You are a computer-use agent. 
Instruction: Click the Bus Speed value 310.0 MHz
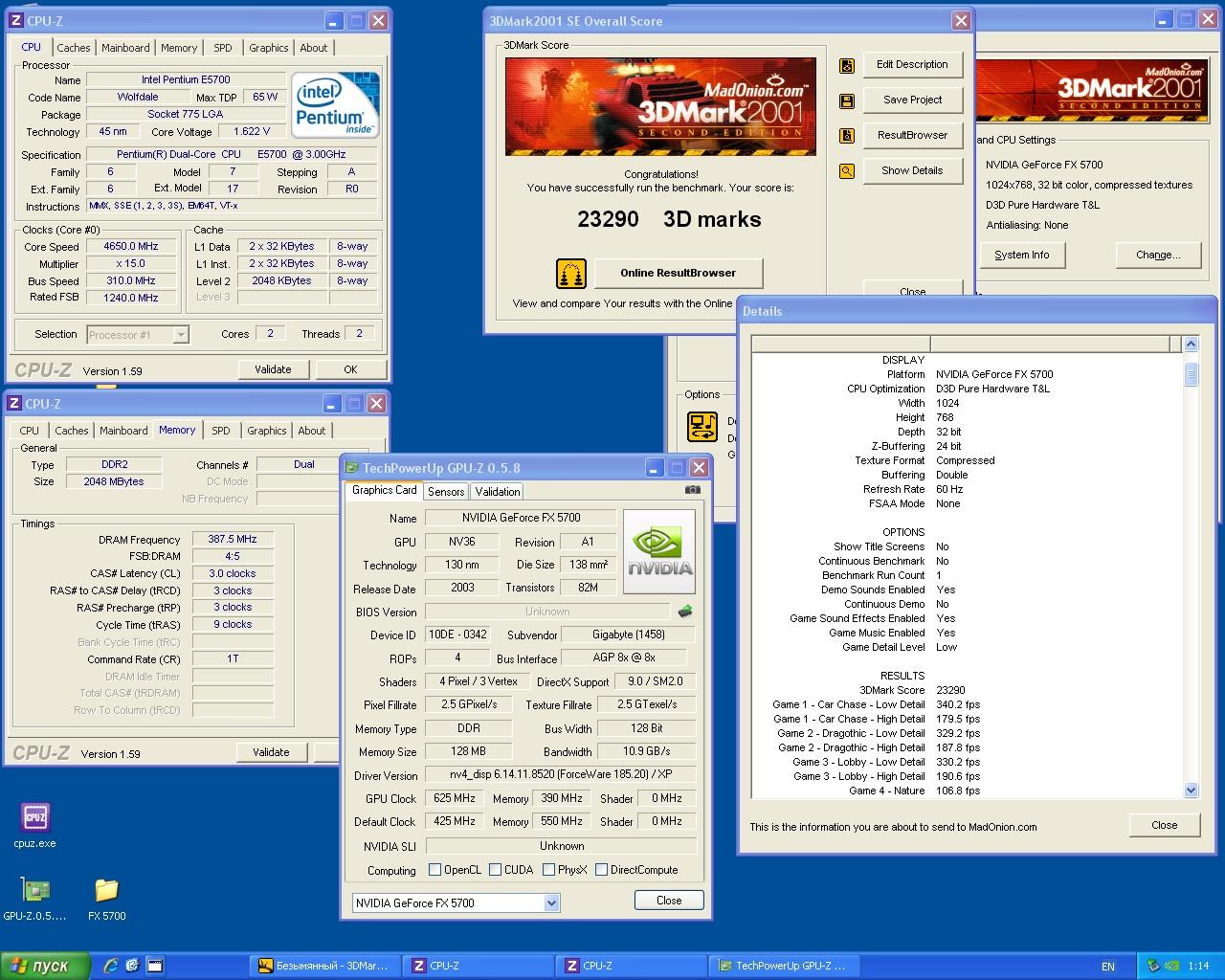point(130,281)
